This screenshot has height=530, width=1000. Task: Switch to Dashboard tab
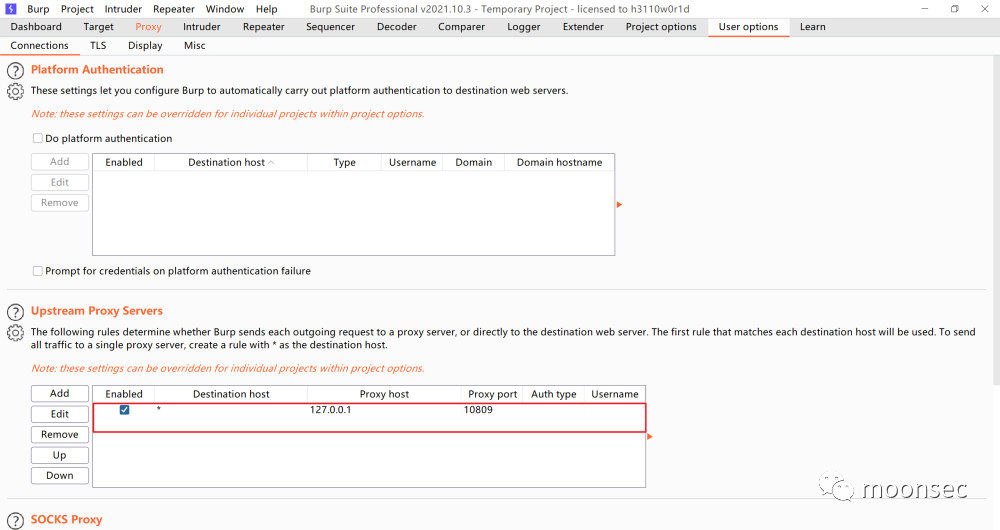tap(36, 27)
